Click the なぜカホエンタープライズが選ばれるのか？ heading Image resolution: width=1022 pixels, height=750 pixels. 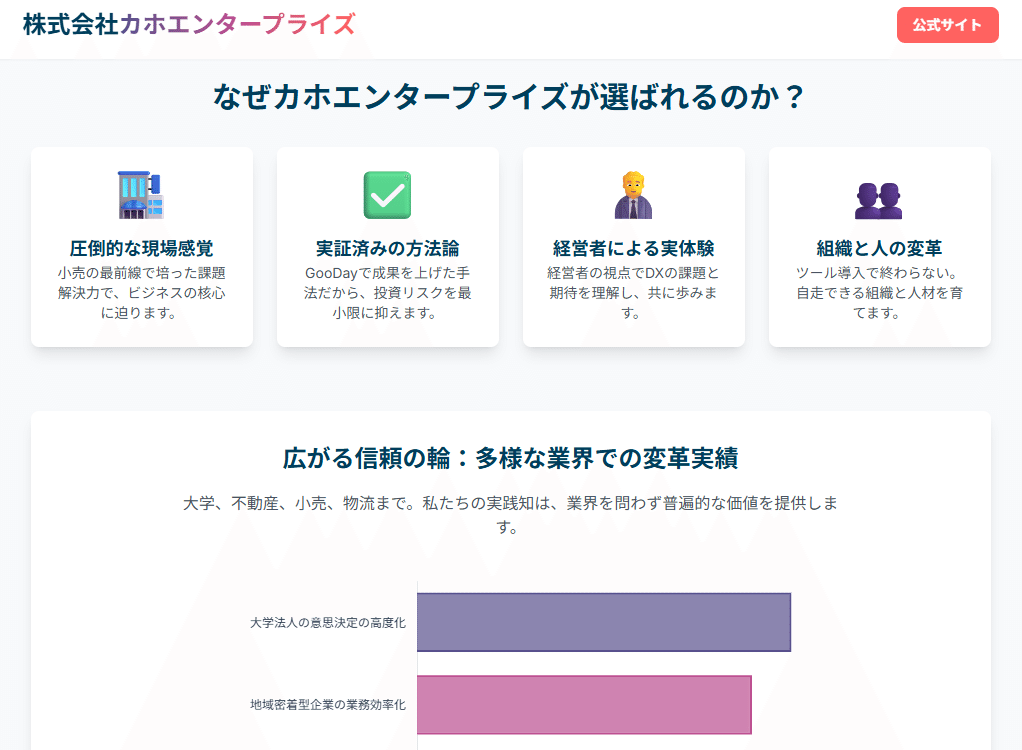click(x=510, y=98)
